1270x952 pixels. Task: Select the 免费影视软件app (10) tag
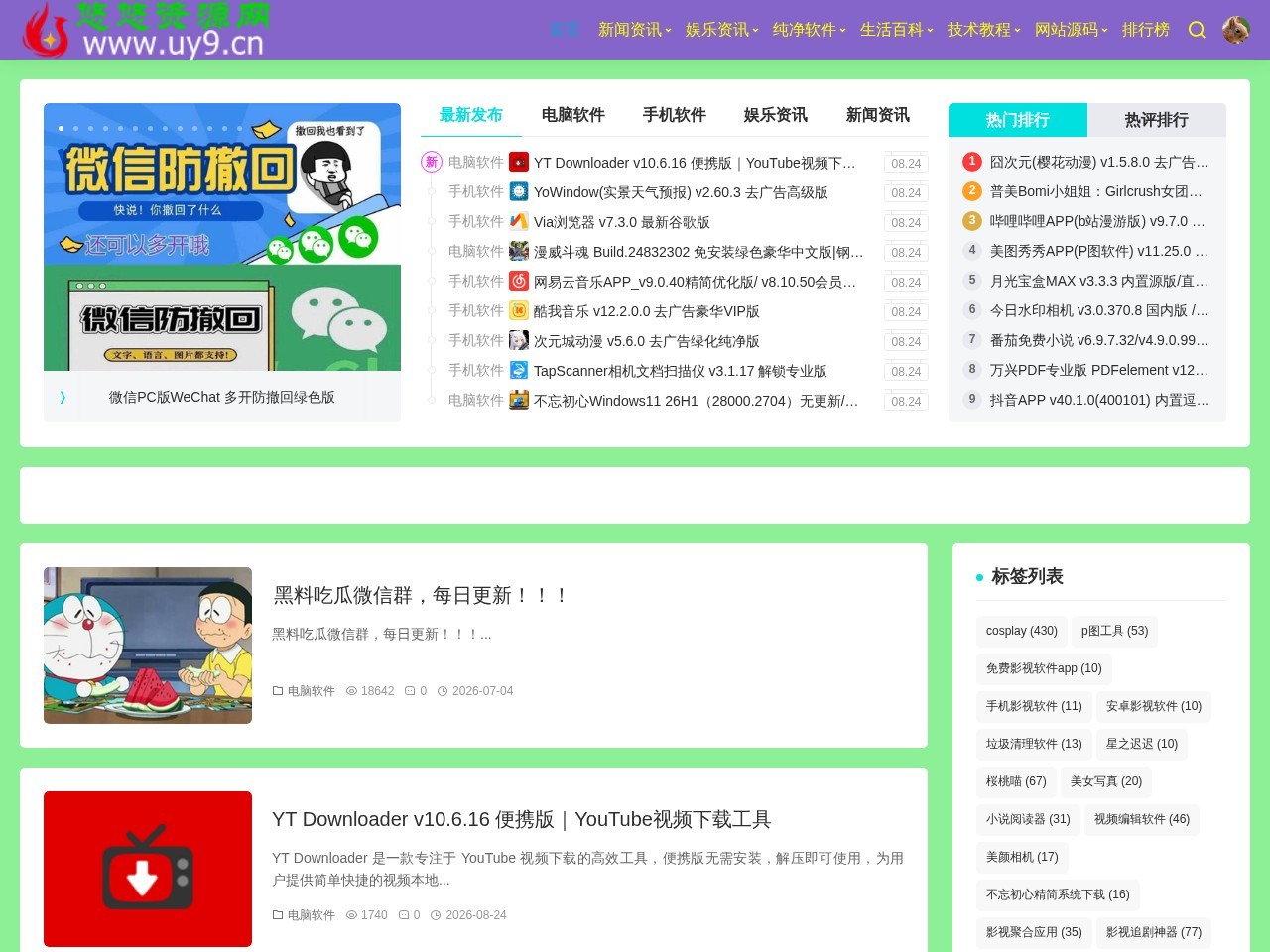point(1044,668)
